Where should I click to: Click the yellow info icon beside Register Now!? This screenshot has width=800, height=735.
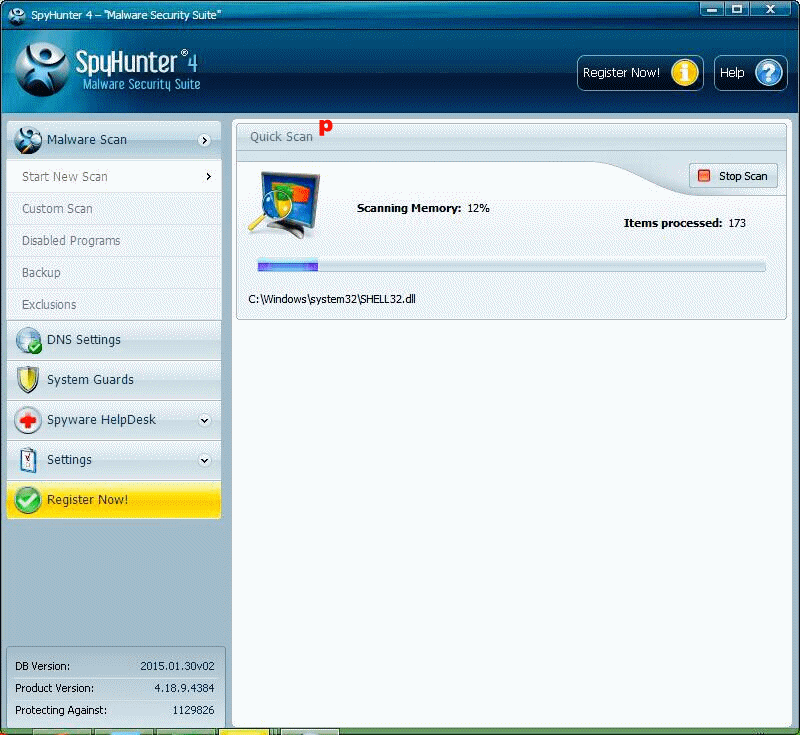(x=685, y=73)
